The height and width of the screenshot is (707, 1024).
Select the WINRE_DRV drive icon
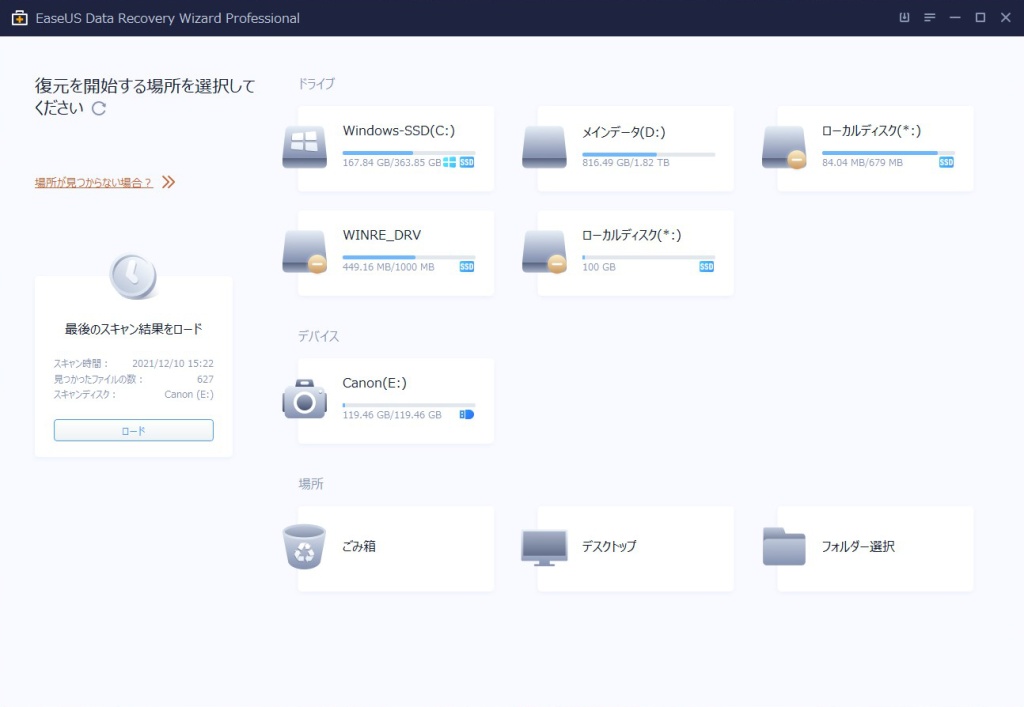pos(304,252)
